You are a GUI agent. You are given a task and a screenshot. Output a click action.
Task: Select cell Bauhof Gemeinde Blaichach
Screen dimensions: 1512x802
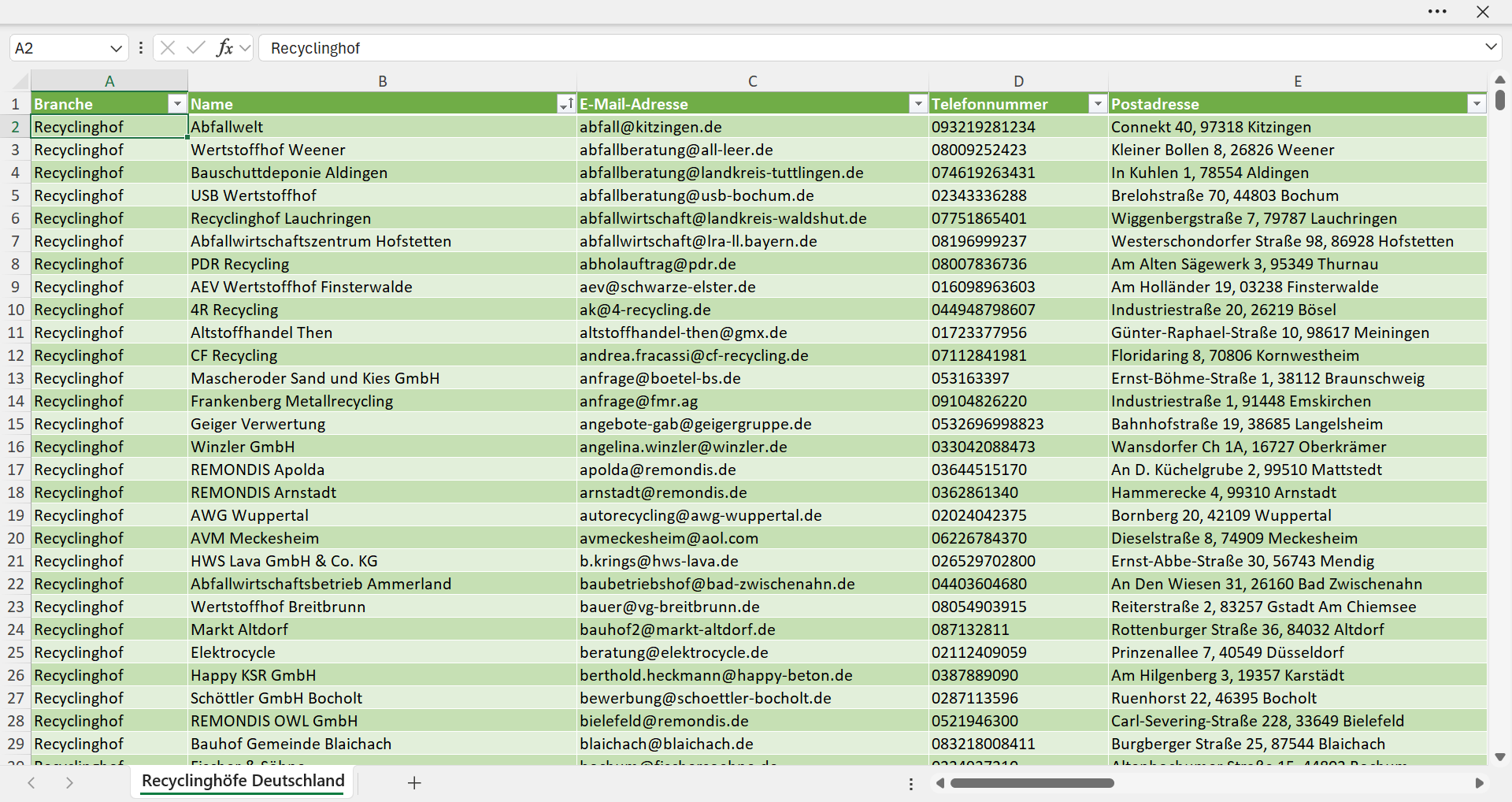[x=383, y=744]
